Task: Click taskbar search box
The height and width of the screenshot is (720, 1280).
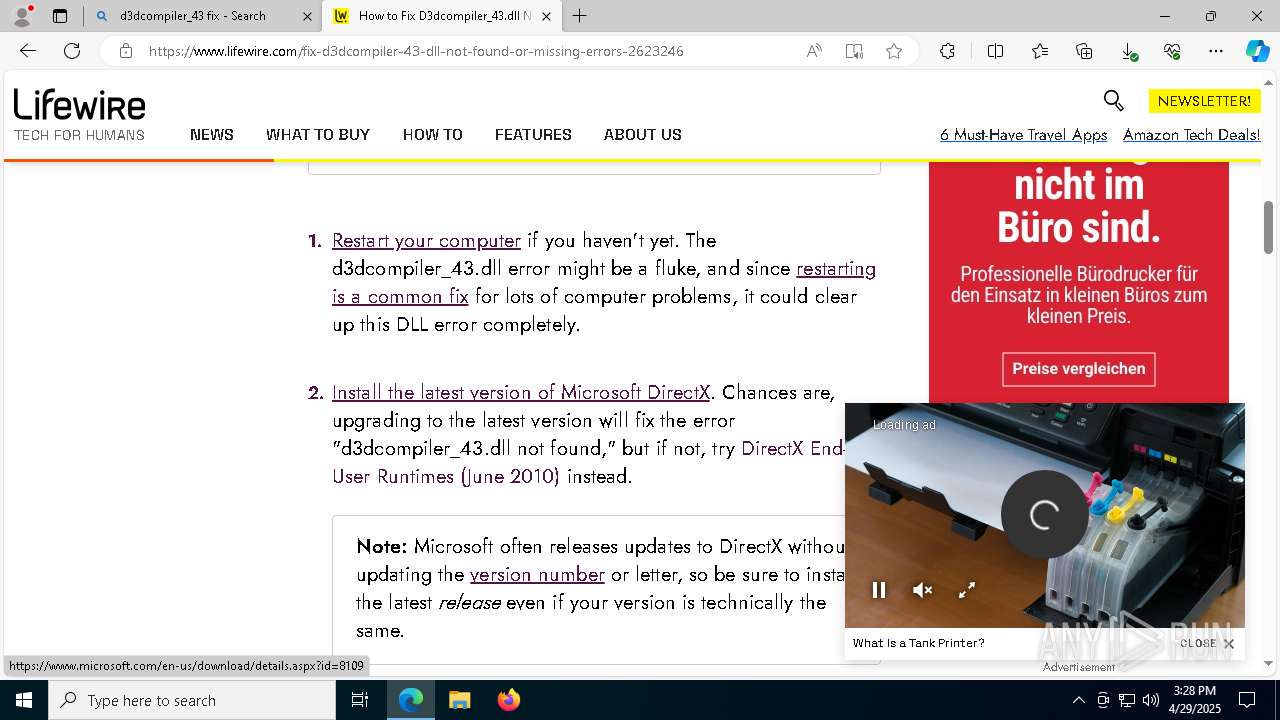Action: [192, 700]
